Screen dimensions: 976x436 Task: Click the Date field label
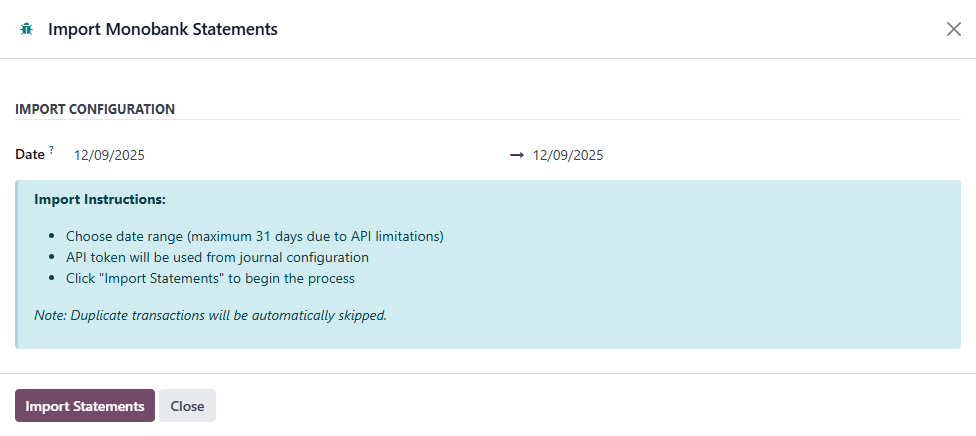(x=29, y=155)
